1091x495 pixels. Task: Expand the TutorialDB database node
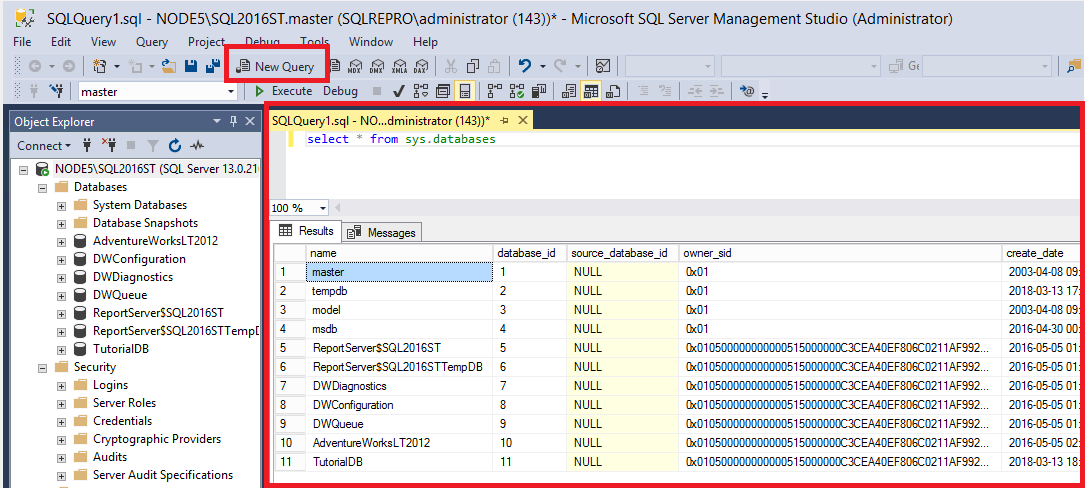[62, 349]
